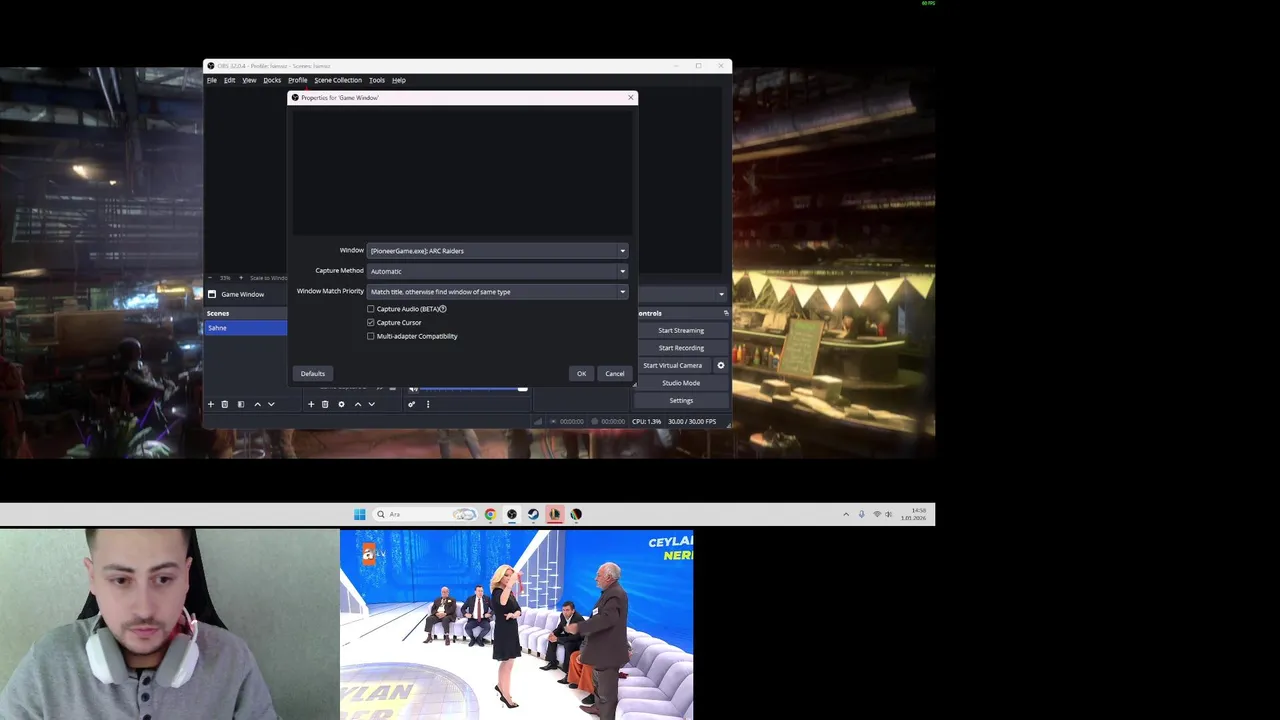The image size is (1280, 720).
Task: Cancel the Properties dialog
Action: 615,373
